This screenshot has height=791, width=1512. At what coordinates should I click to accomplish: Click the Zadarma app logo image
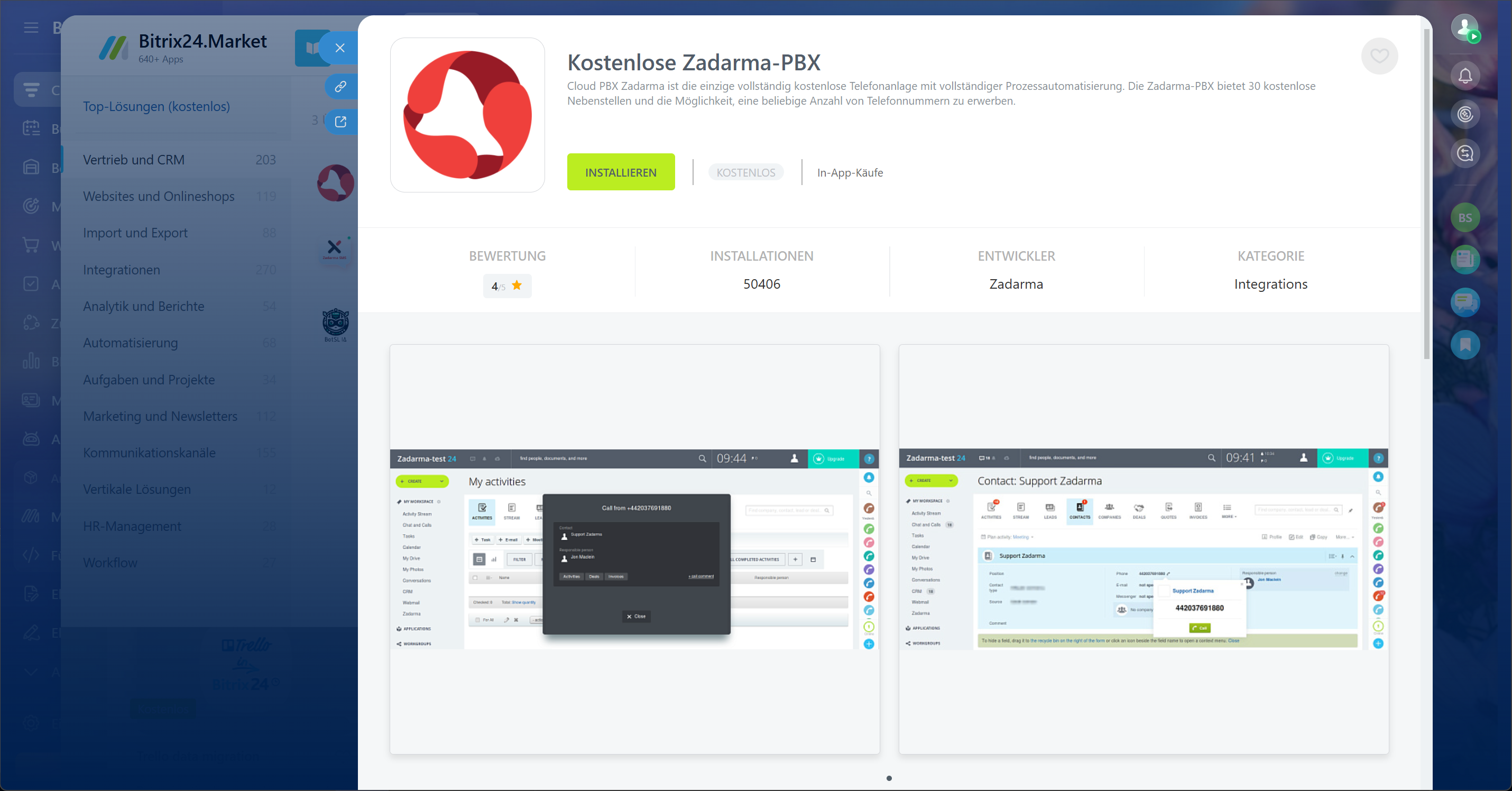tap(467, 115)
